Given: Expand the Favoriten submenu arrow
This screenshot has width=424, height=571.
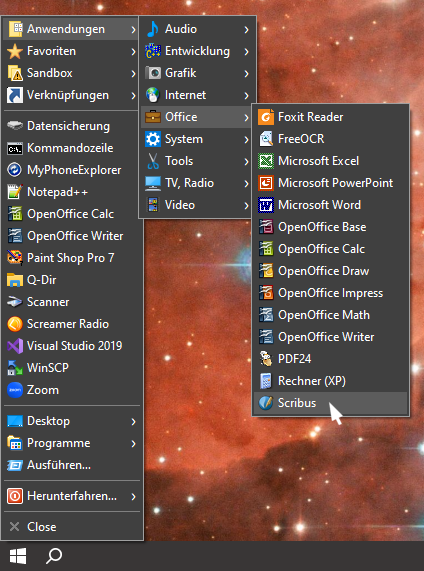Looking at the screenshot, I should click(133, 52).
